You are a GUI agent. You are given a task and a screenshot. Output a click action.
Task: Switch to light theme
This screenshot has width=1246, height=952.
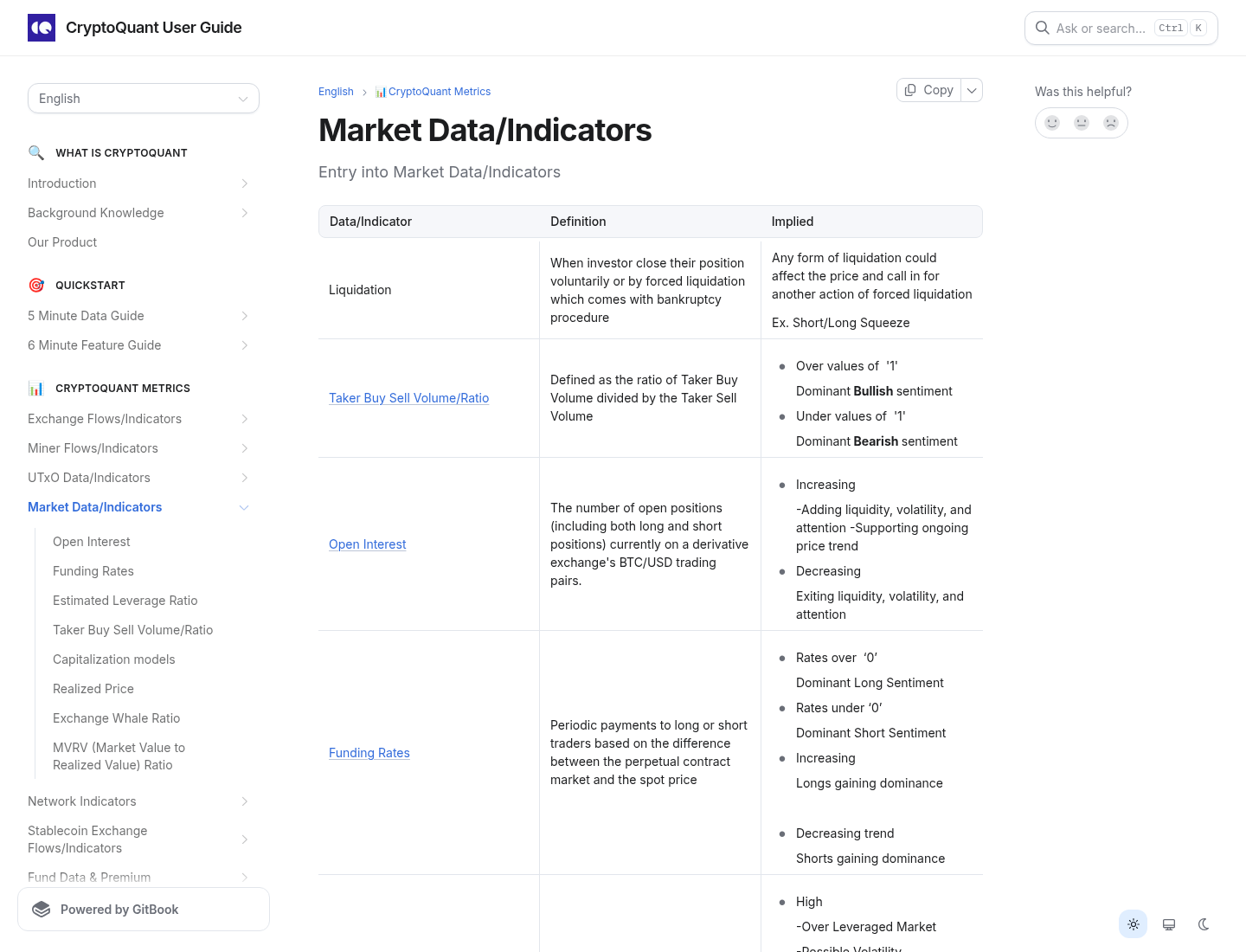point(1134,924)
